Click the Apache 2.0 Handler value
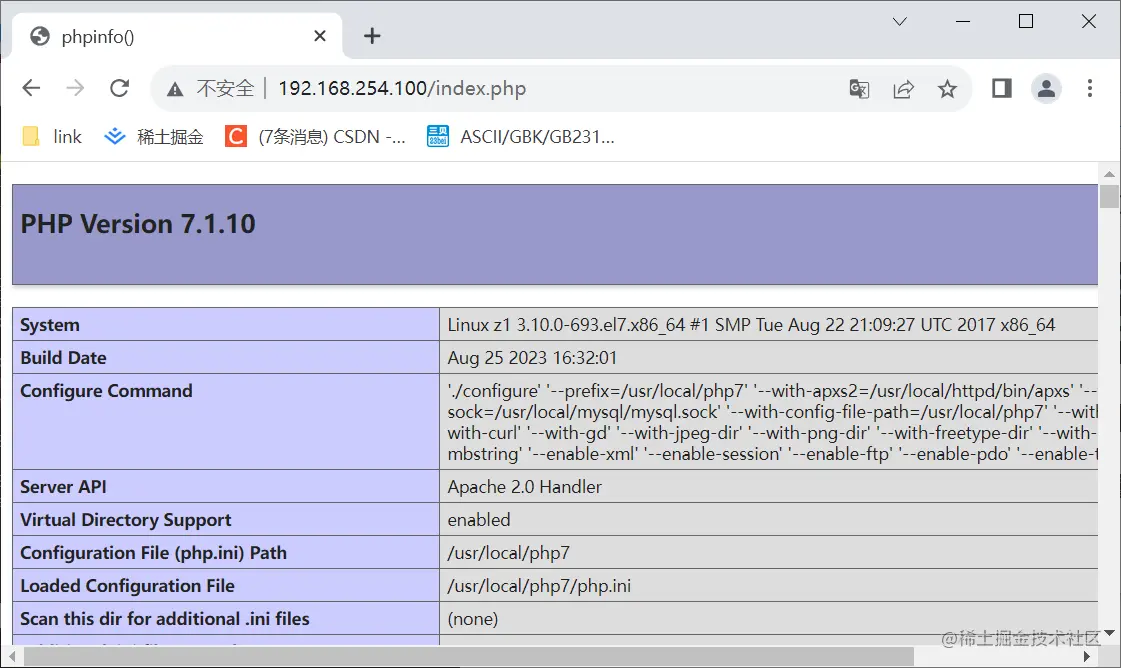1121x668 pixels. point(524,486)
